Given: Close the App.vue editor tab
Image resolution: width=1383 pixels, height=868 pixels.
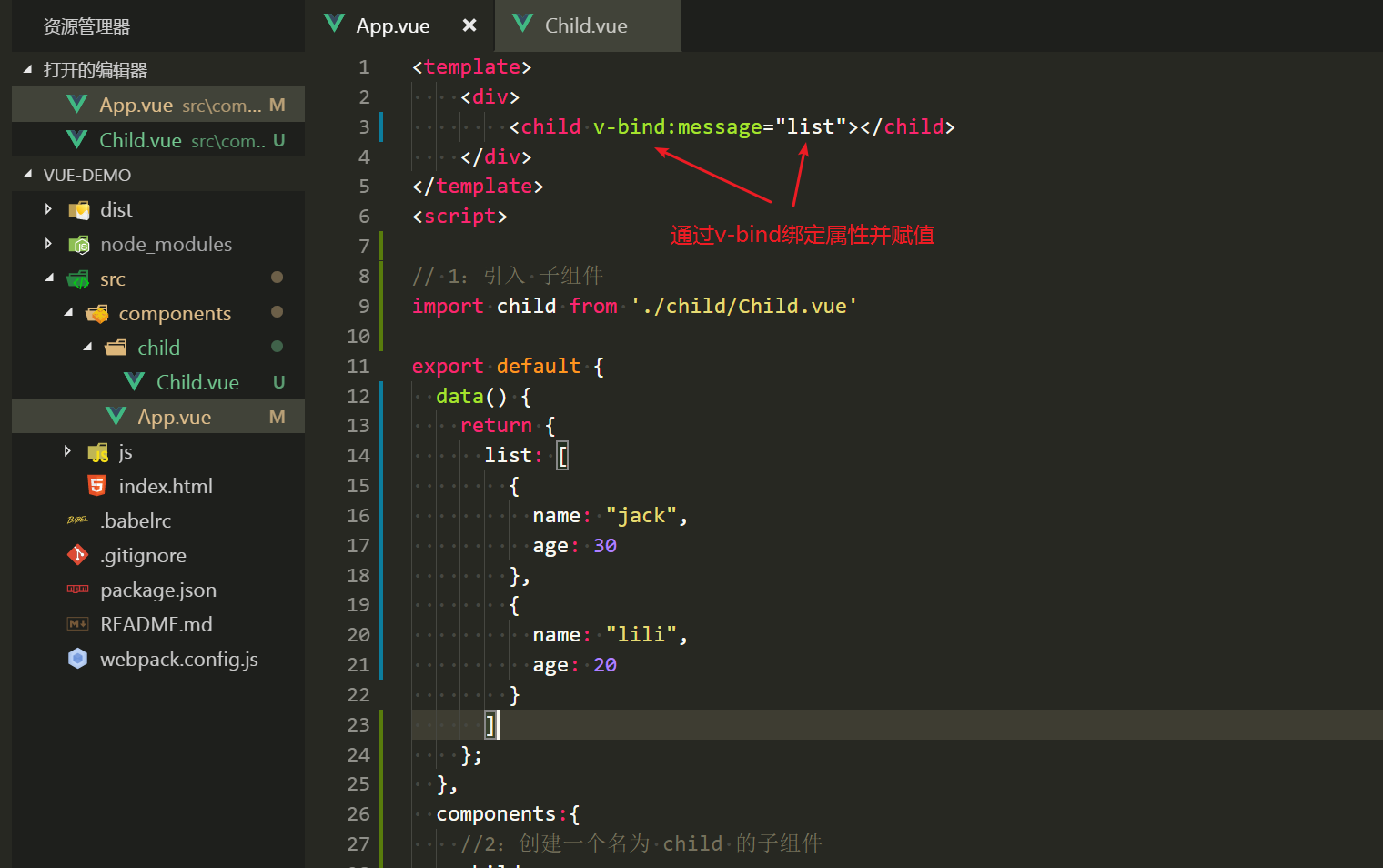Looking at the screenshot, I should [469, 25].
